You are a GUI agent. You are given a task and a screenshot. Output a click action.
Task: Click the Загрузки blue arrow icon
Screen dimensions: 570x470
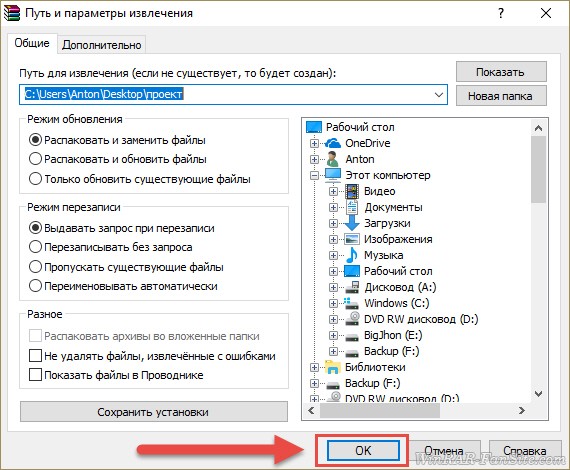click(x=352, y=223)
